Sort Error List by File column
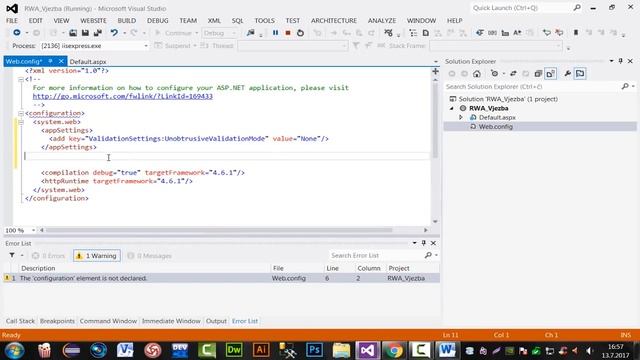This screenshot has width=640, height=360. tap(278, 268)
